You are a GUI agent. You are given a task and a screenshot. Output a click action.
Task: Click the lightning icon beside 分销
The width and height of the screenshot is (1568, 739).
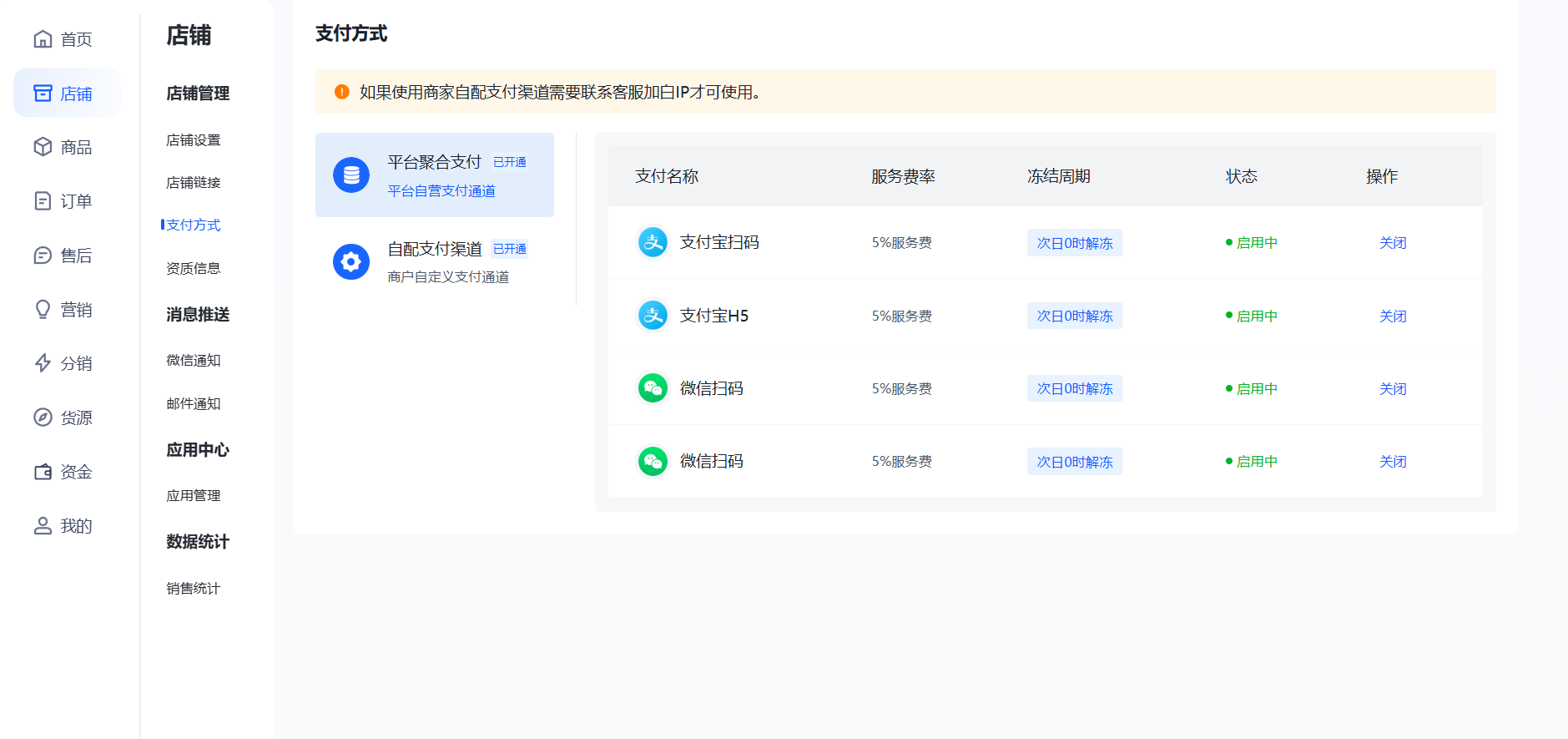(43, 363)
